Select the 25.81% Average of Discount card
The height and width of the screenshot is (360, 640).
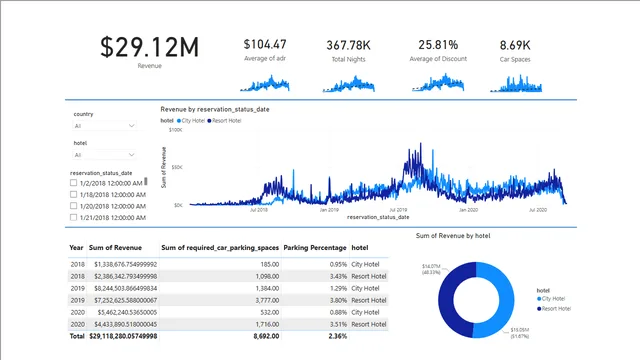tap(438, 50)
